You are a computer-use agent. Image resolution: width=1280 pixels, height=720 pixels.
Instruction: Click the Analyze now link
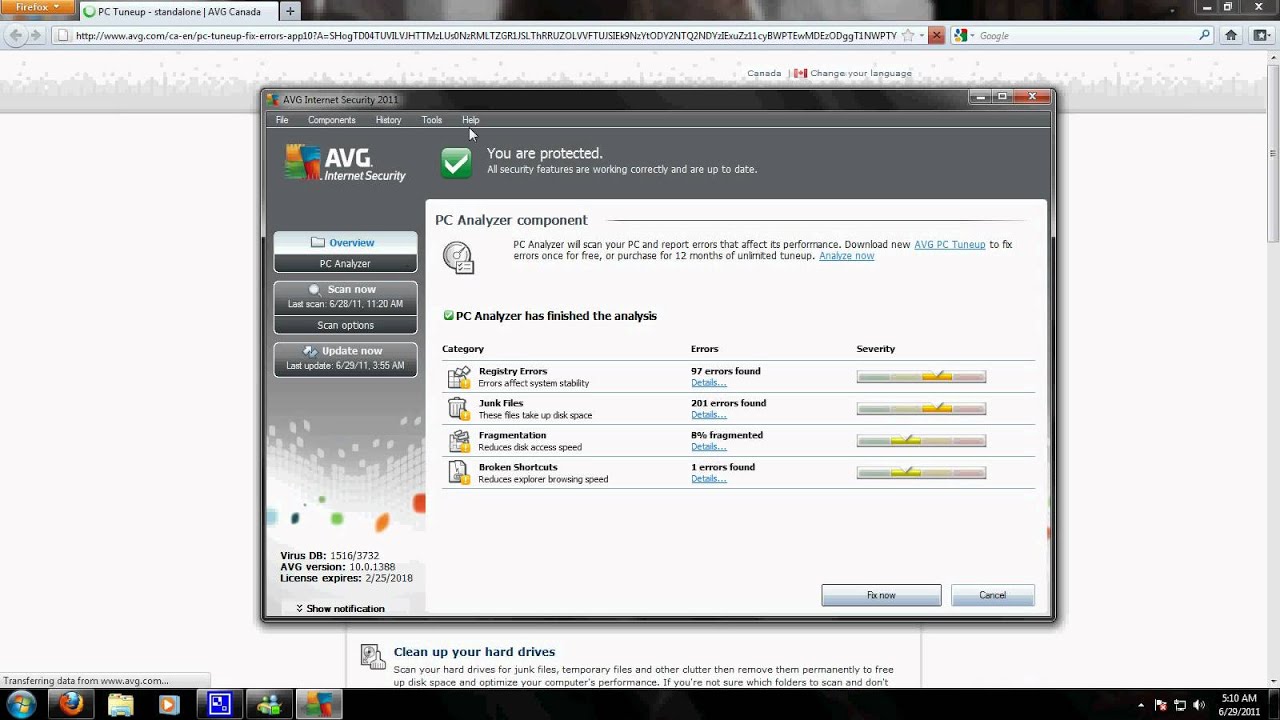point(846,256)
